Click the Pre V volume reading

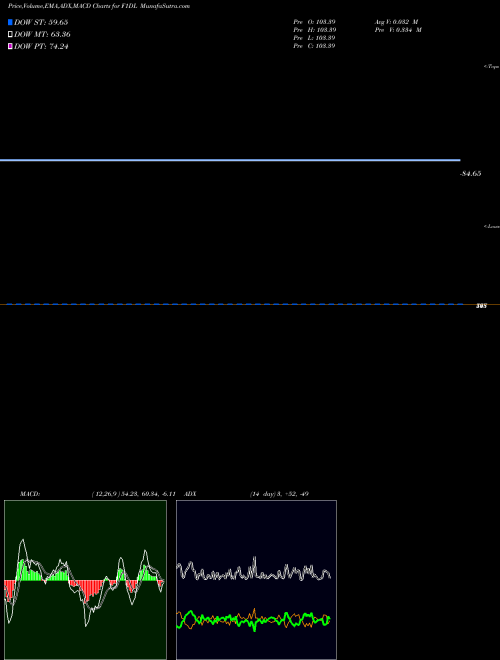(398, 30)
